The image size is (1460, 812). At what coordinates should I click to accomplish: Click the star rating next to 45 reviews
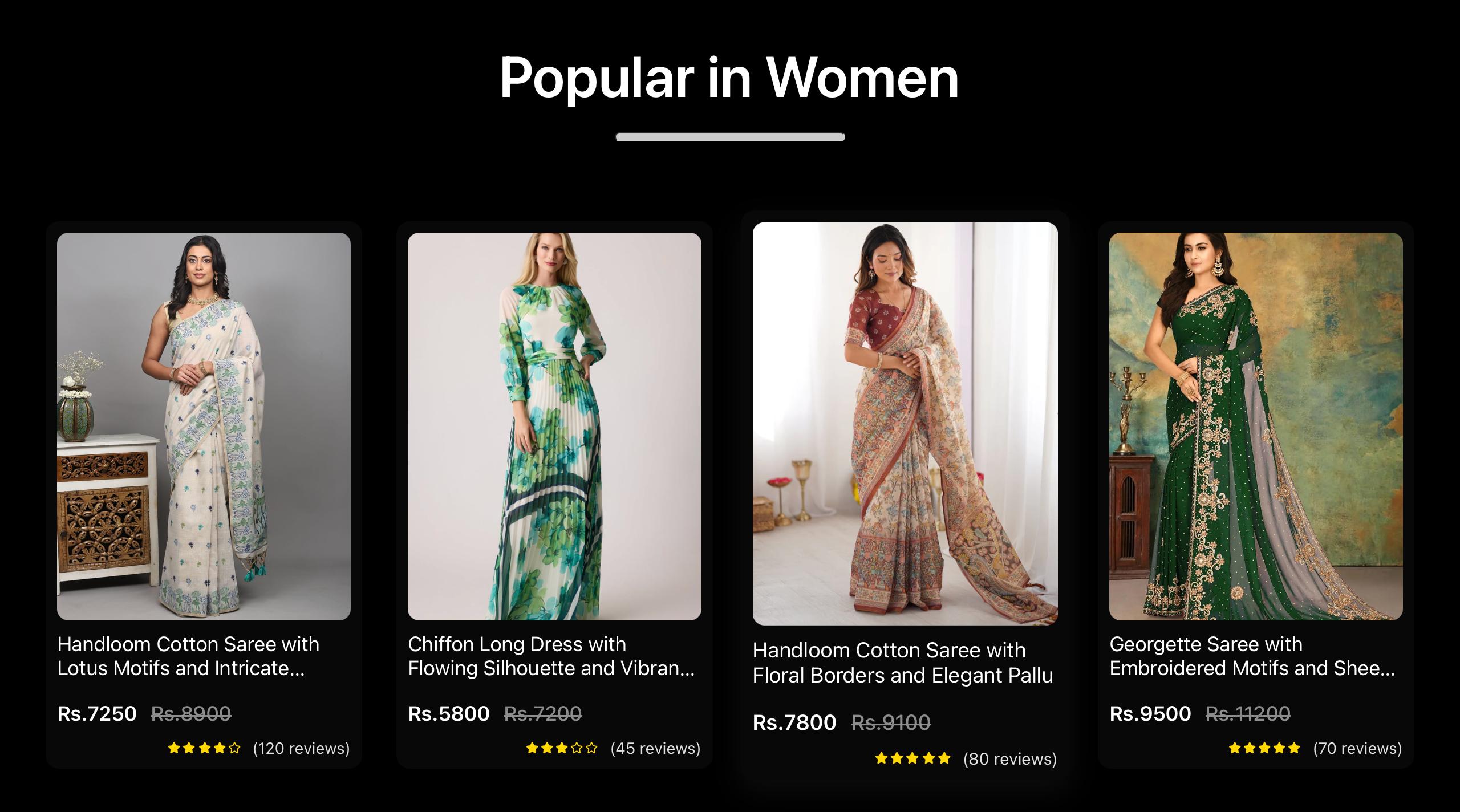point(562,748)
